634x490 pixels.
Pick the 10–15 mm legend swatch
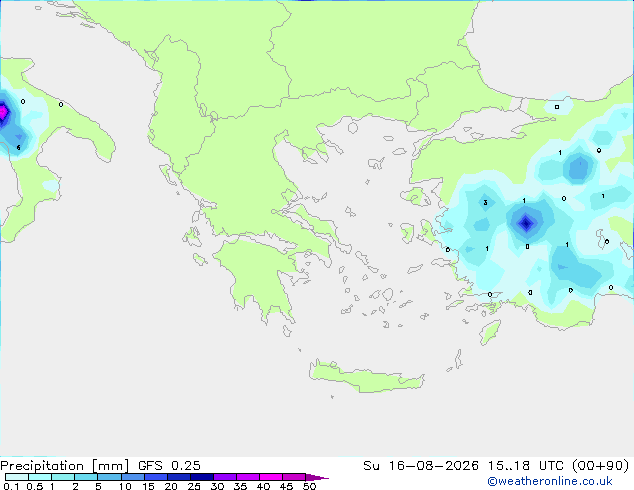point(132,477)
